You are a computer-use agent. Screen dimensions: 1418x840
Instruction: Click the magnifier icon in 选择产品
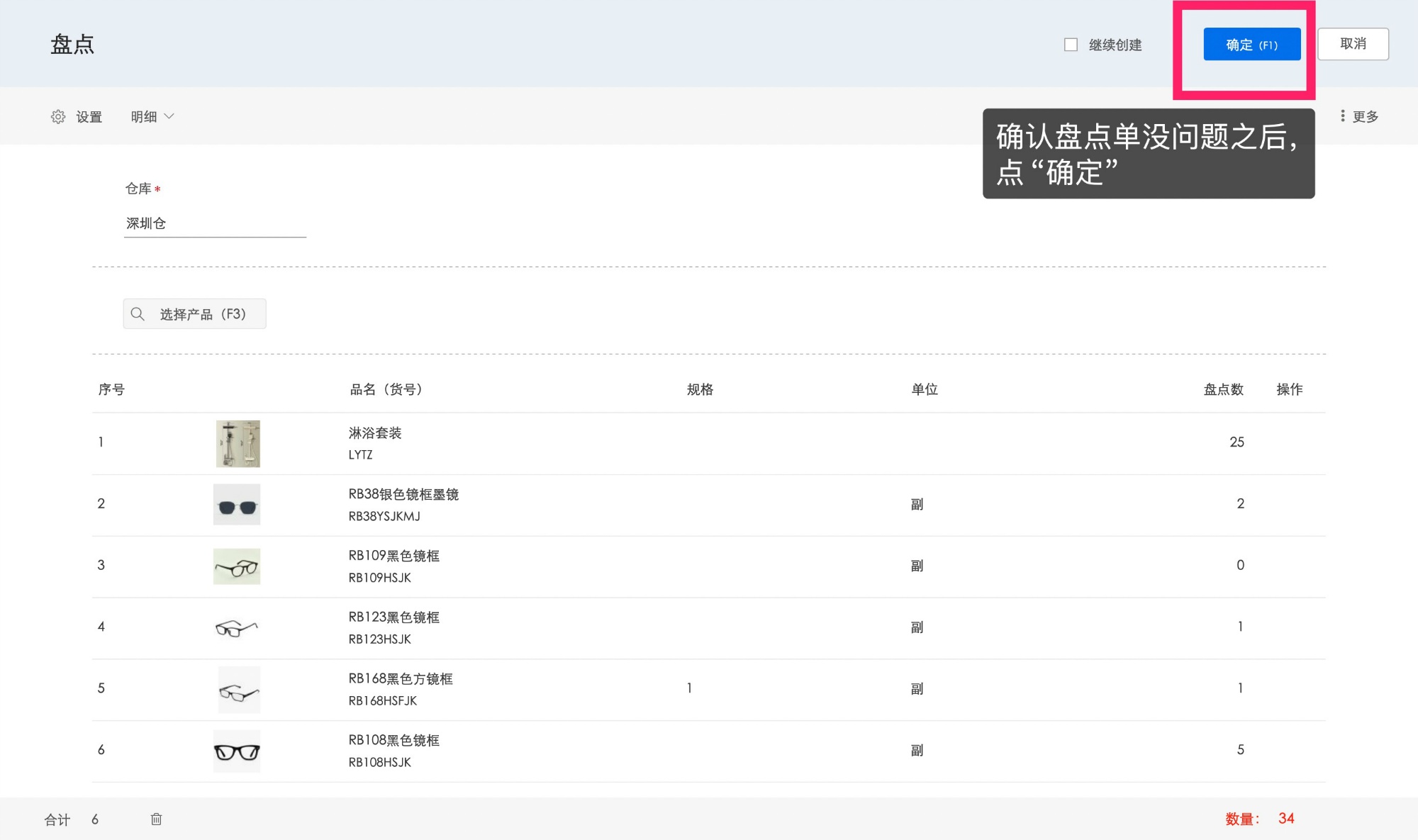tap(138, 314)
